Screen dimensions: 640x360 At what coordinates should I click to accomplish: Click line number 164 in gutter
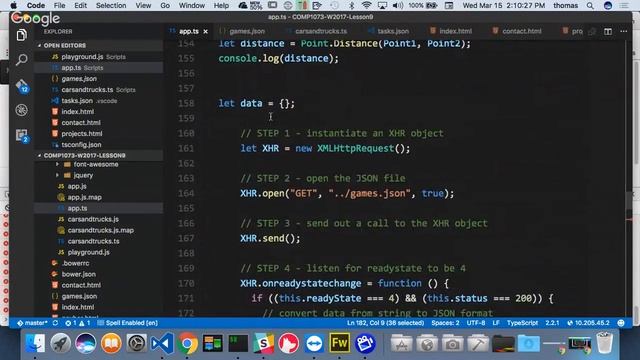pyautogui.click(x=186, y=193)
